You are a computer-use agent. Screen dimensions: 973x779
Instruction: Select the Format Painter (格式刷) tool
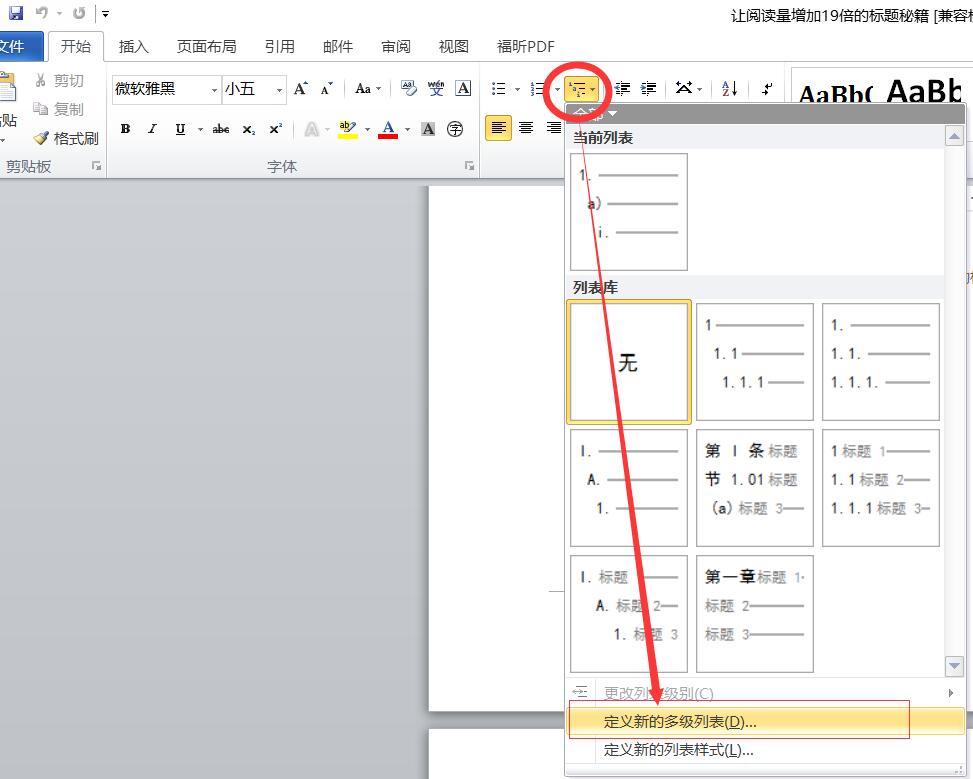pos(65,138)
